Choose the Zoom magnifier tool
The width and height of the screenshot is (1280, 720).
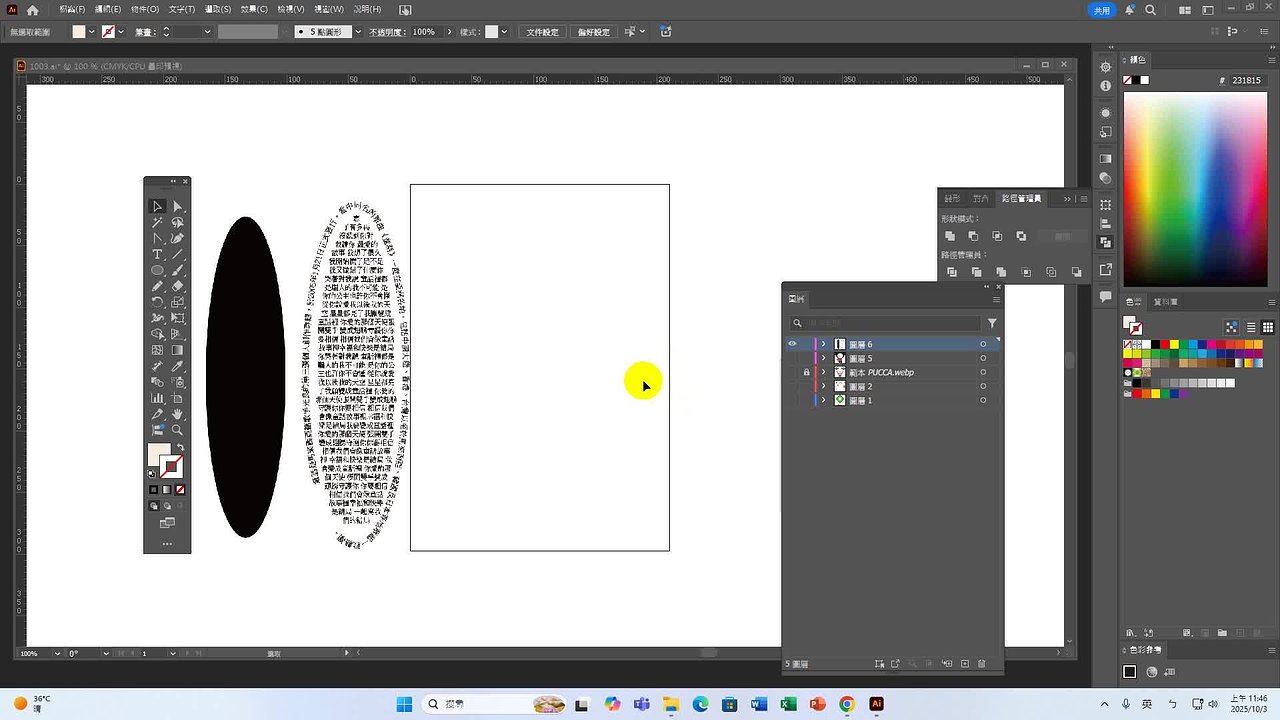click(178, 430)
